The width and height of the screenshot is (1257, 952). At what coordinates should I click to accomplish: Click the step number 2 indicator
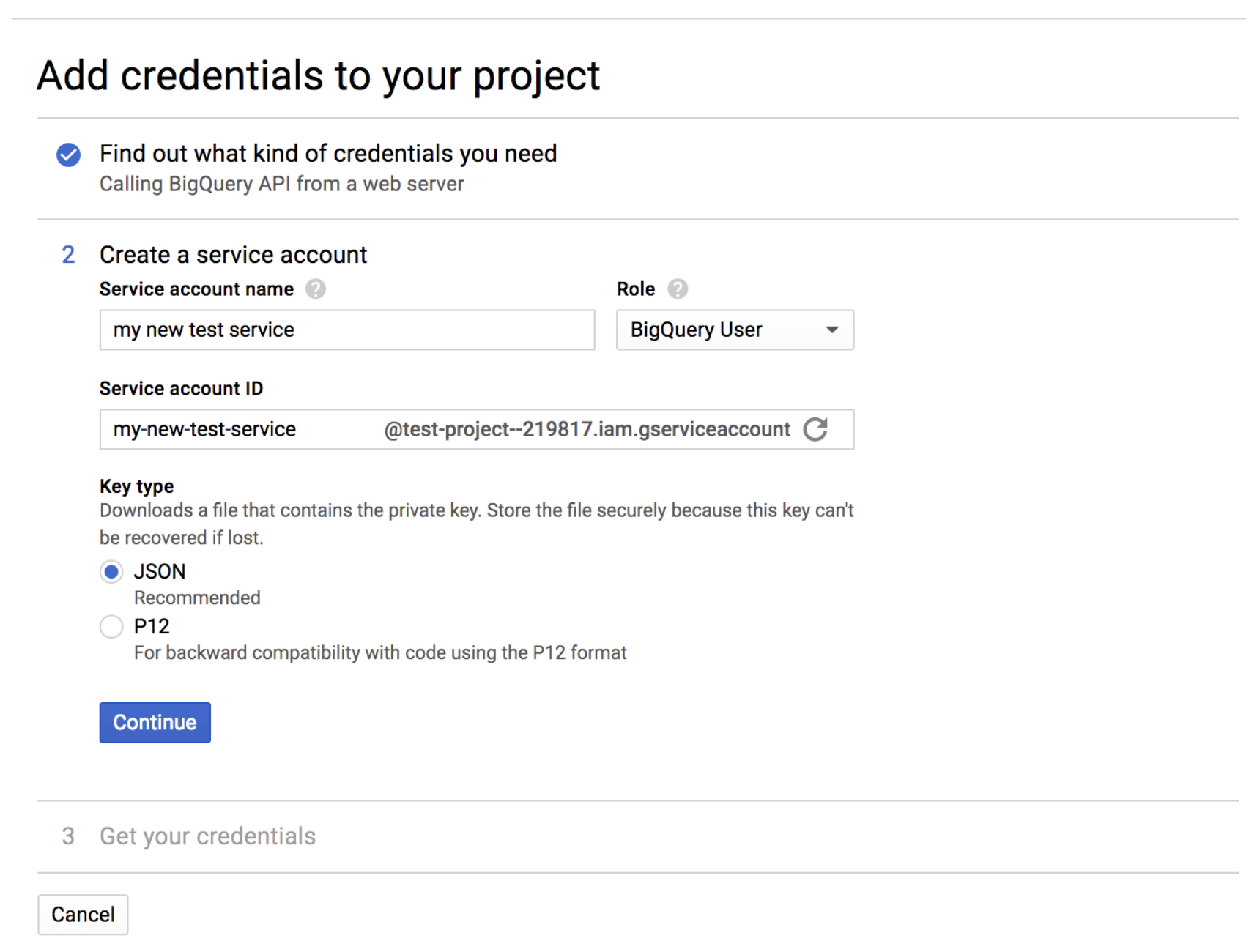point(68,255)
